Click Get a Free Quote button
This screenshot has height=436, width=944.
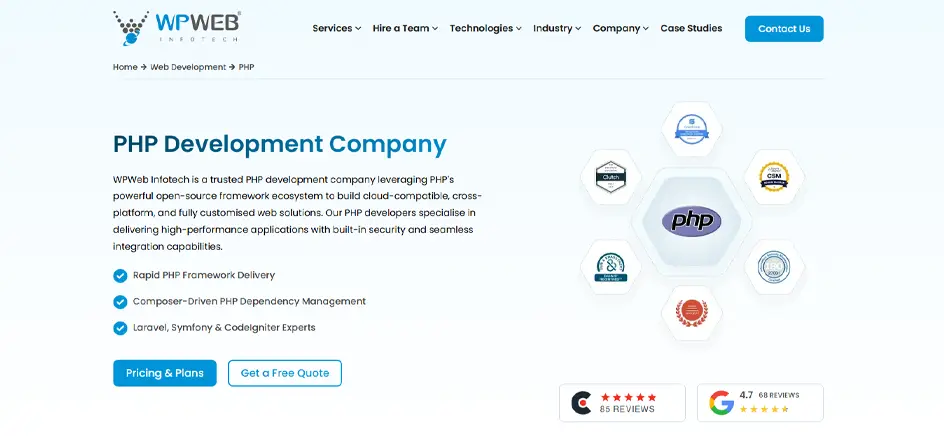click(x=285, y=373)
